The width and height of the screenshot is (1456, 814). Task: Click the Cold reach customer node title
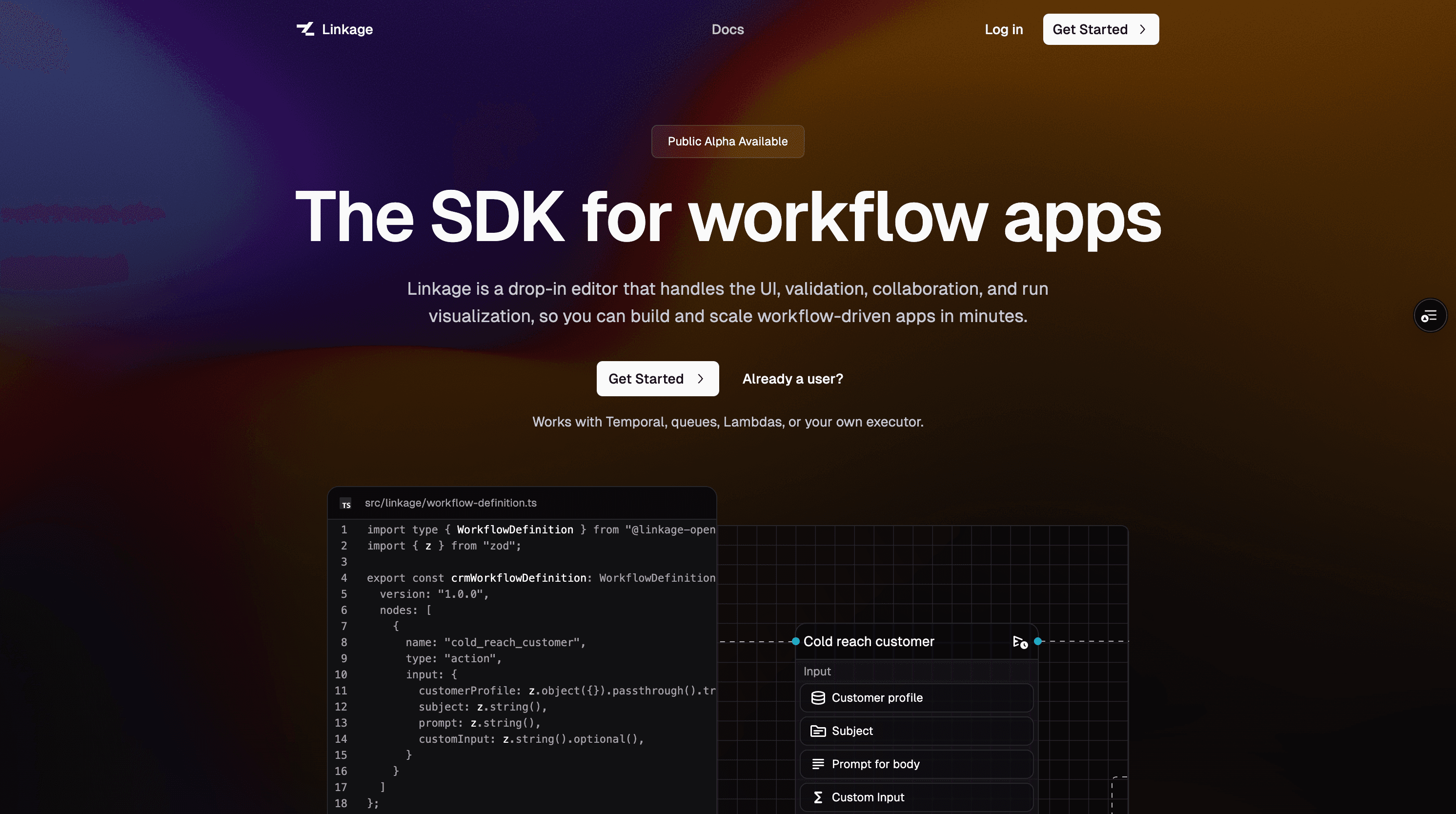point(869,642)
